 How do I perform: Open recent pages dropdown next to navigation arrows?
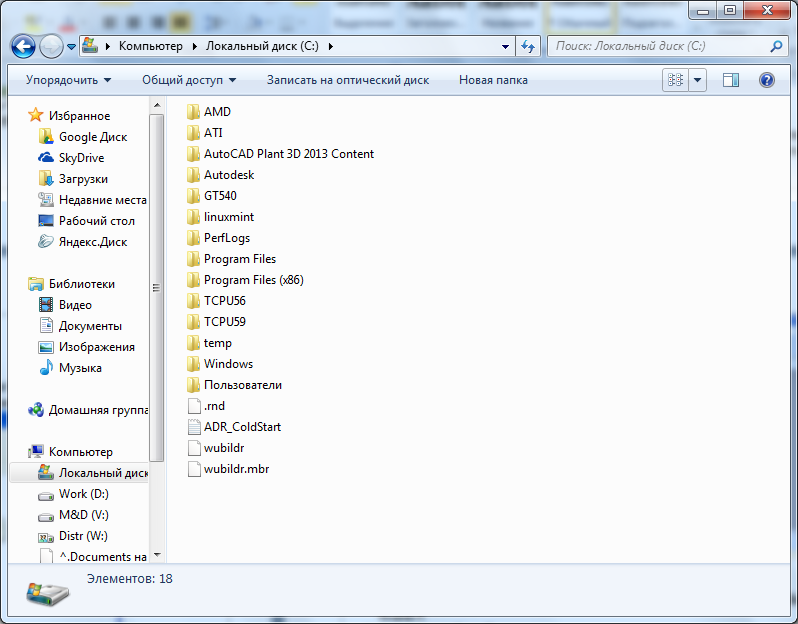pyautogui.click(x=72, y=47)
